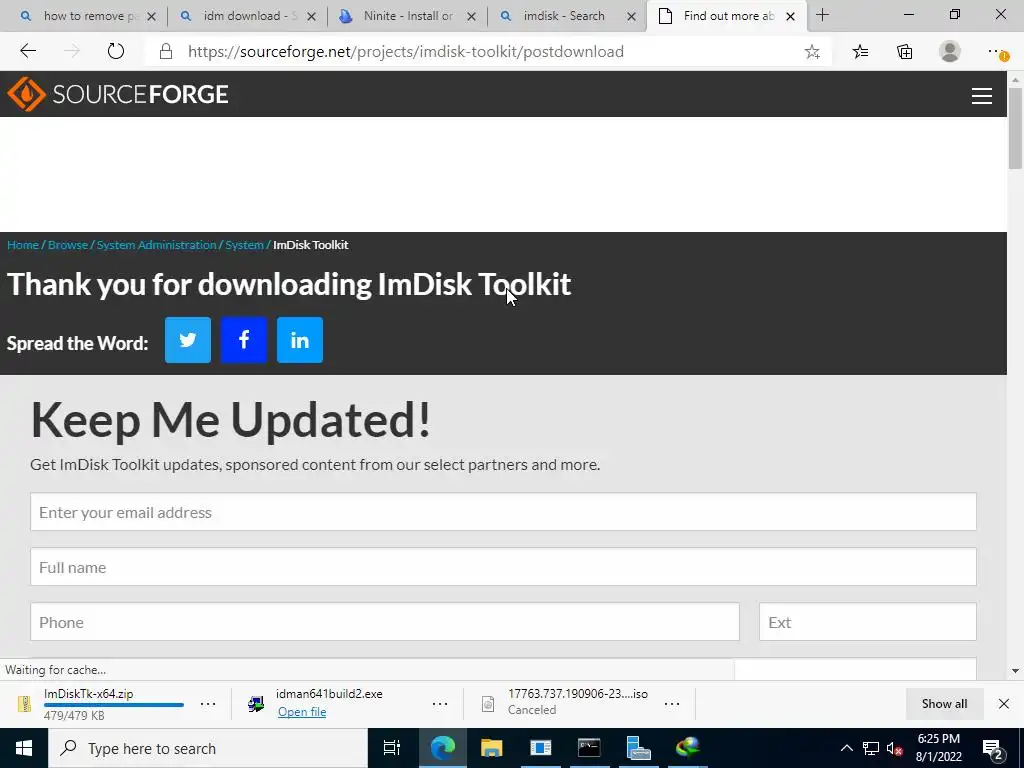
Task: Click the Ext field
Action: tap(867, 622)
